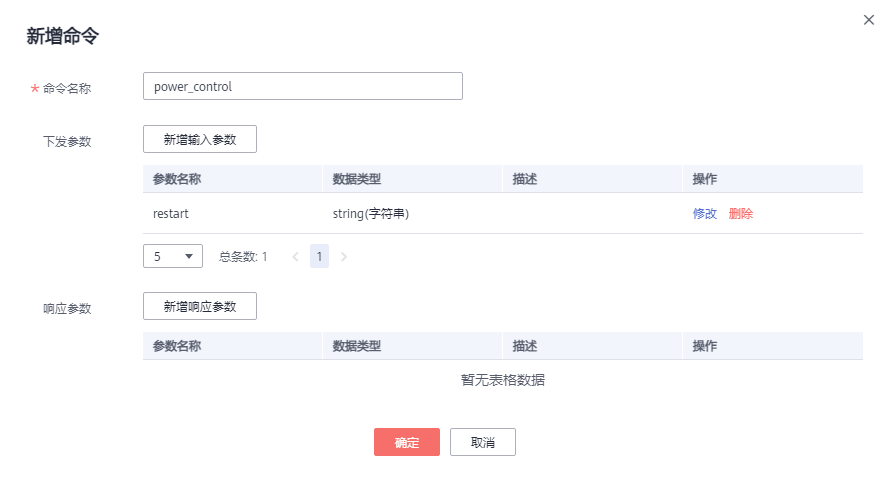891x485 pixels.
Task: Click the 新增输入参数 button
Action: [200, 139]
